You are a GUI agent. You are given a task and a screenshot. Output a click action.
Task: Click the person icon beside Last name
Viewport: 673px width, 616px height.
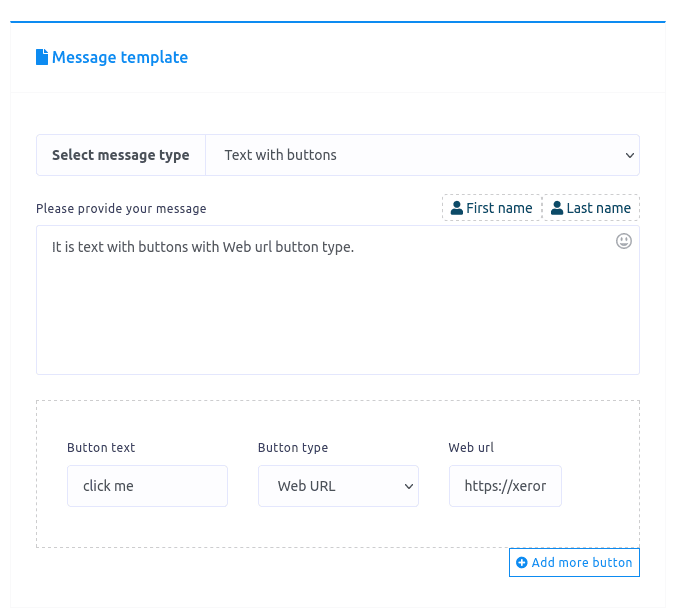(557, 208)
